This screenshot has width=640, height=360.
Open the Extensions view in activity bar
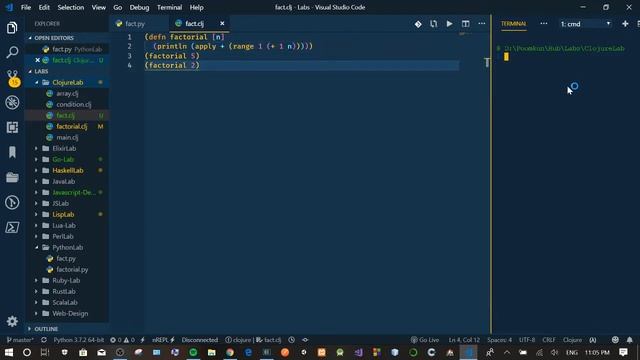tap(12, 127)
